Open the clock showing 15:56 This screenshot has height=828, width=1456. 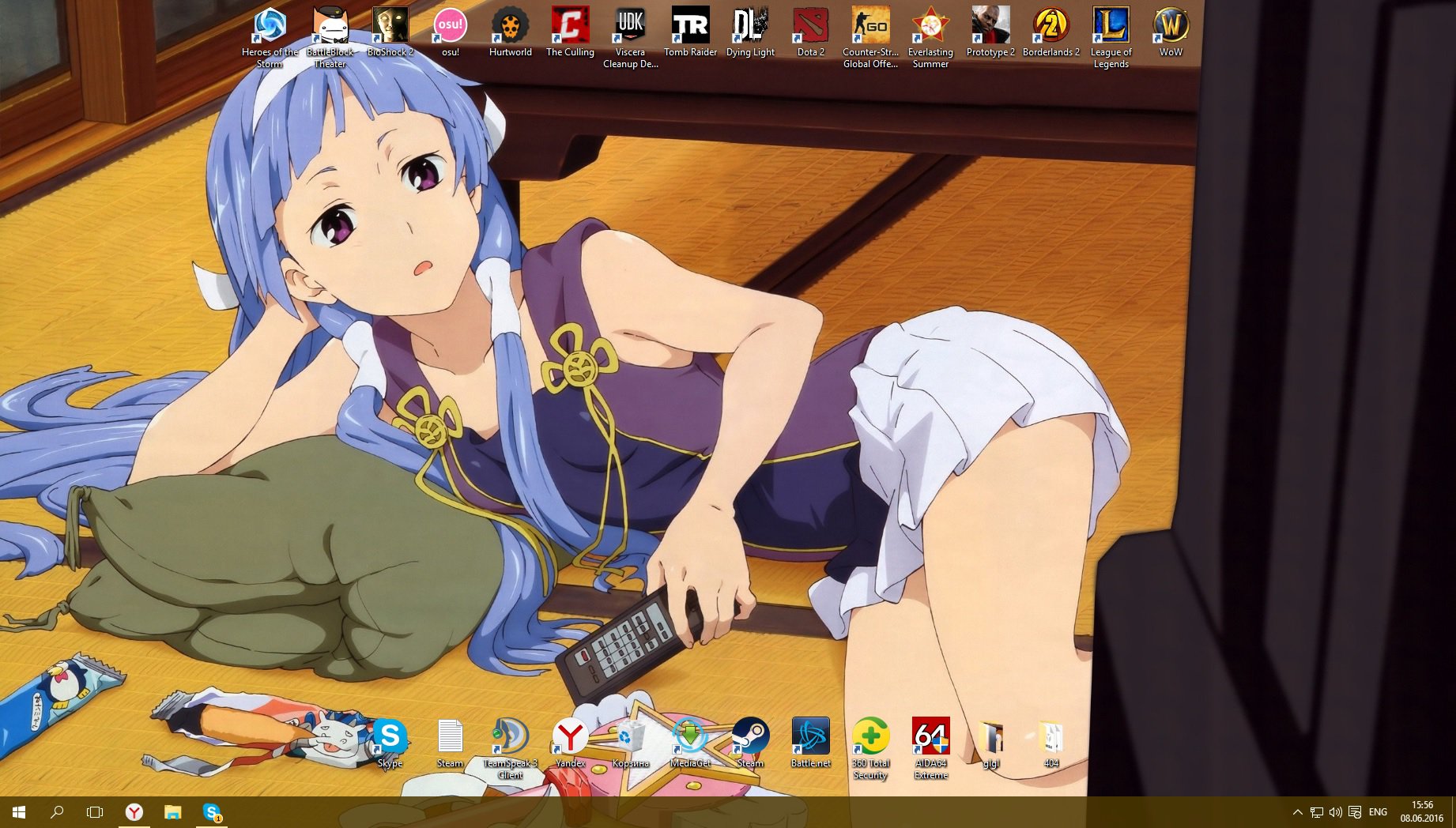[x=1422, y=811]
